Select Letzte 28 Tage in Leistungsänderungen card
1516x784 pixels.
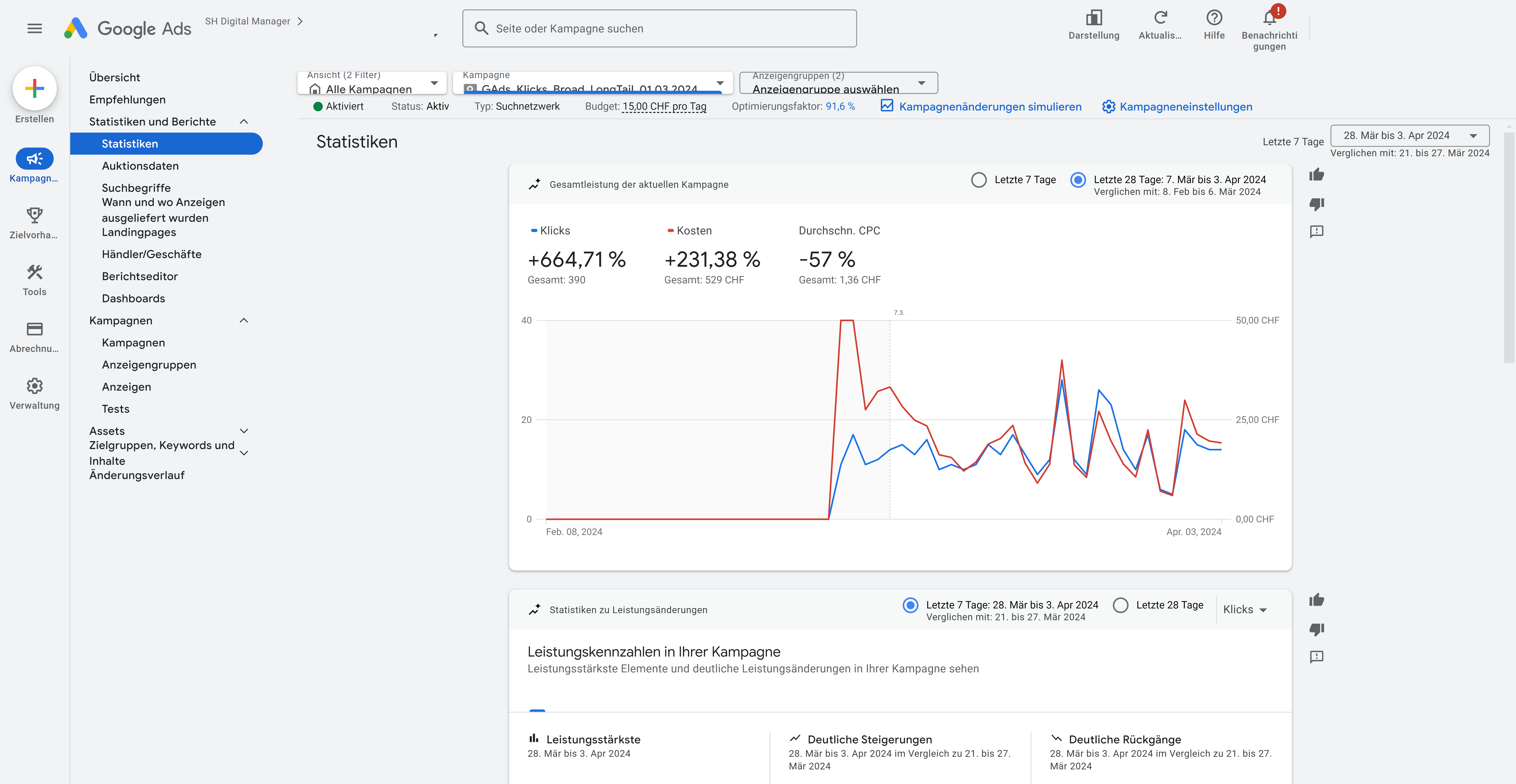pos(1120,605)
